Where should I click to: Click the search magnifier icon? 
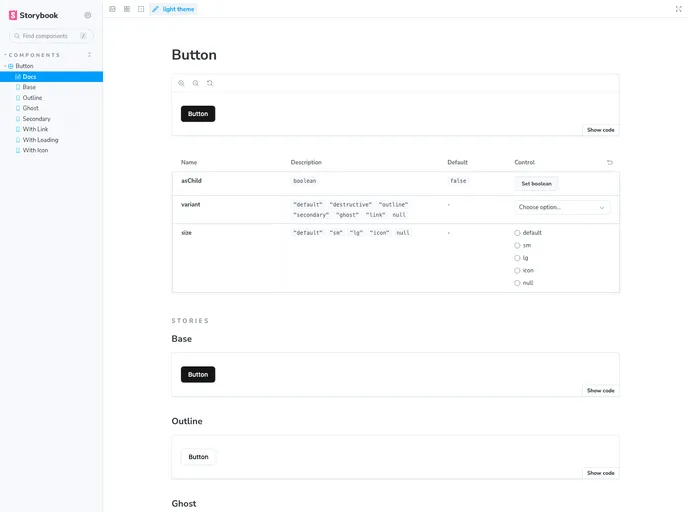tap(17, 36)
